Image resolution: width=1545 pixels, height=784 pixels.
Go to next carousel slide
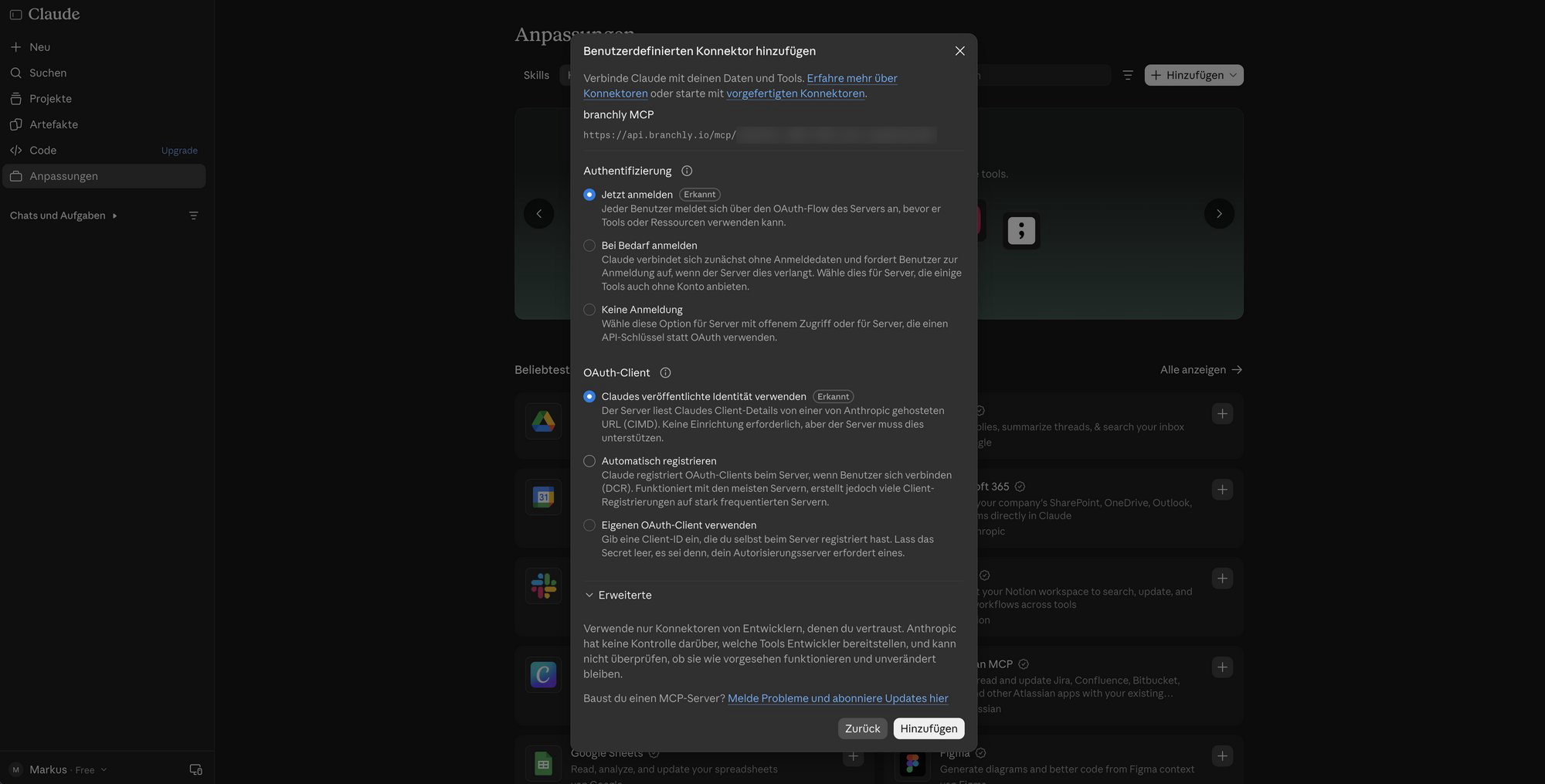point(1219,214)
